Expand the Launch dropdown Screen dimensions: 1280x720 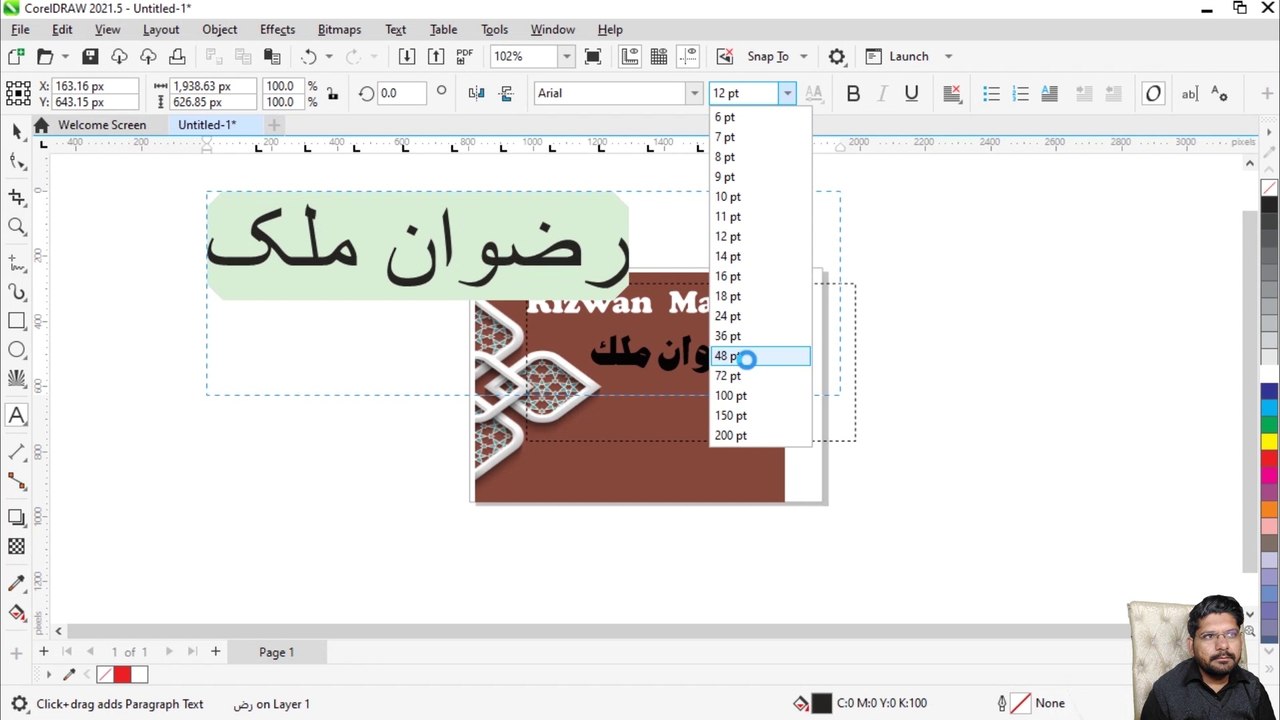click(x=948, y=56)
